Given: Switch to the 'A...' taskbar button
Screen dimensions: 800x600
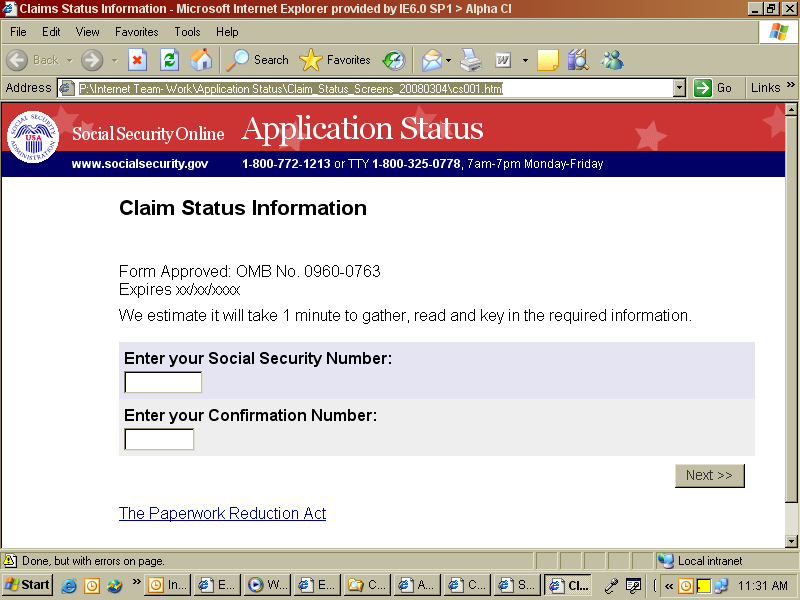Looking at the screenshot, I should tap(417, 585).
